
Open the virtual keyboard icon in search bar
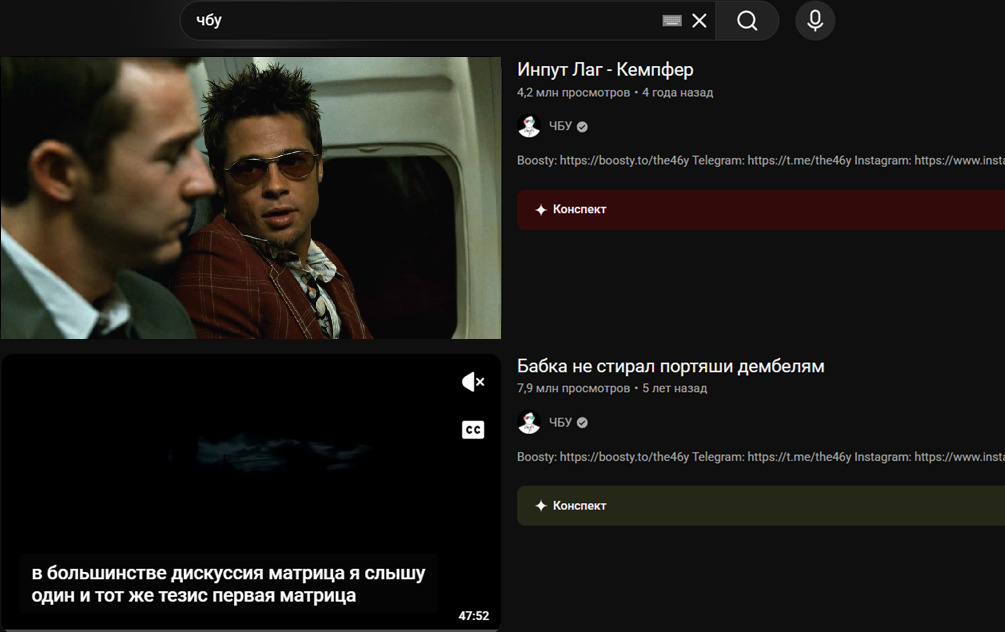672,21
